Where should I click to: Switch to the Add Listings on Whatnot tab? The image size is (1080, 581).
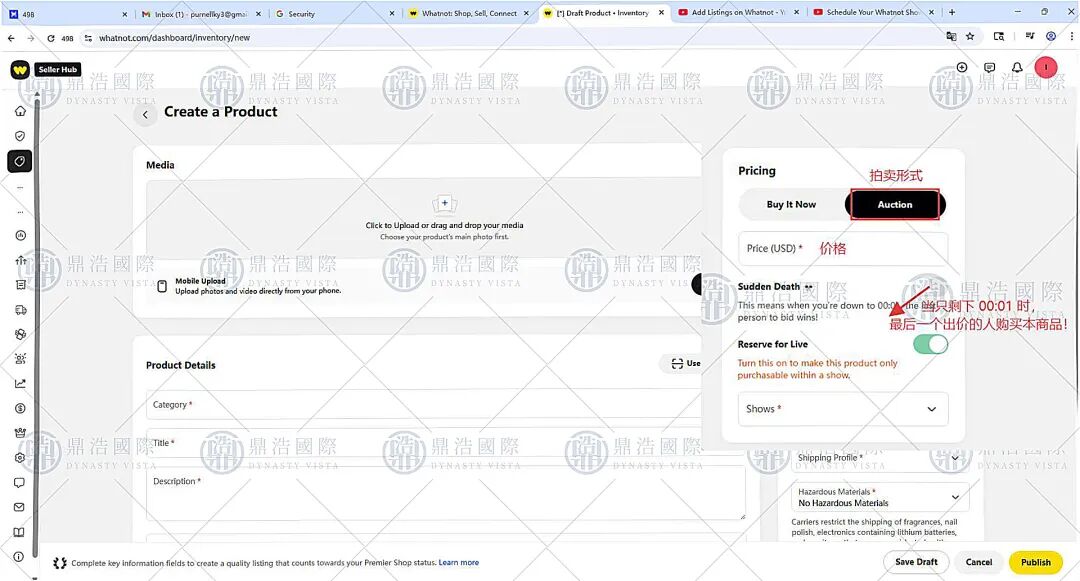click(x=738, y=12)
